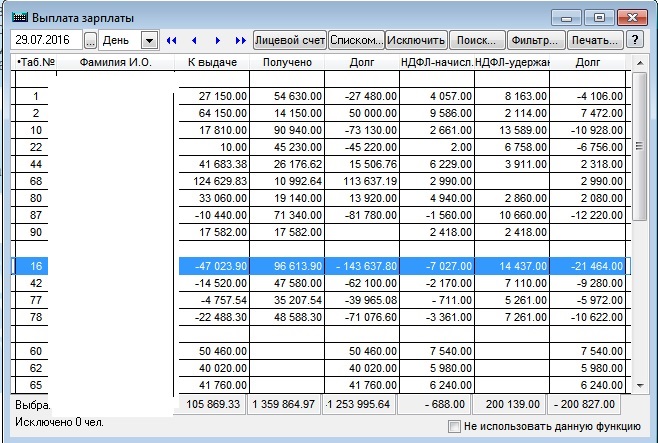Viewport: 658px width, 443px height.
Task: Open the 'Поиск...' search dialog
Action: (x=475, y=41)
